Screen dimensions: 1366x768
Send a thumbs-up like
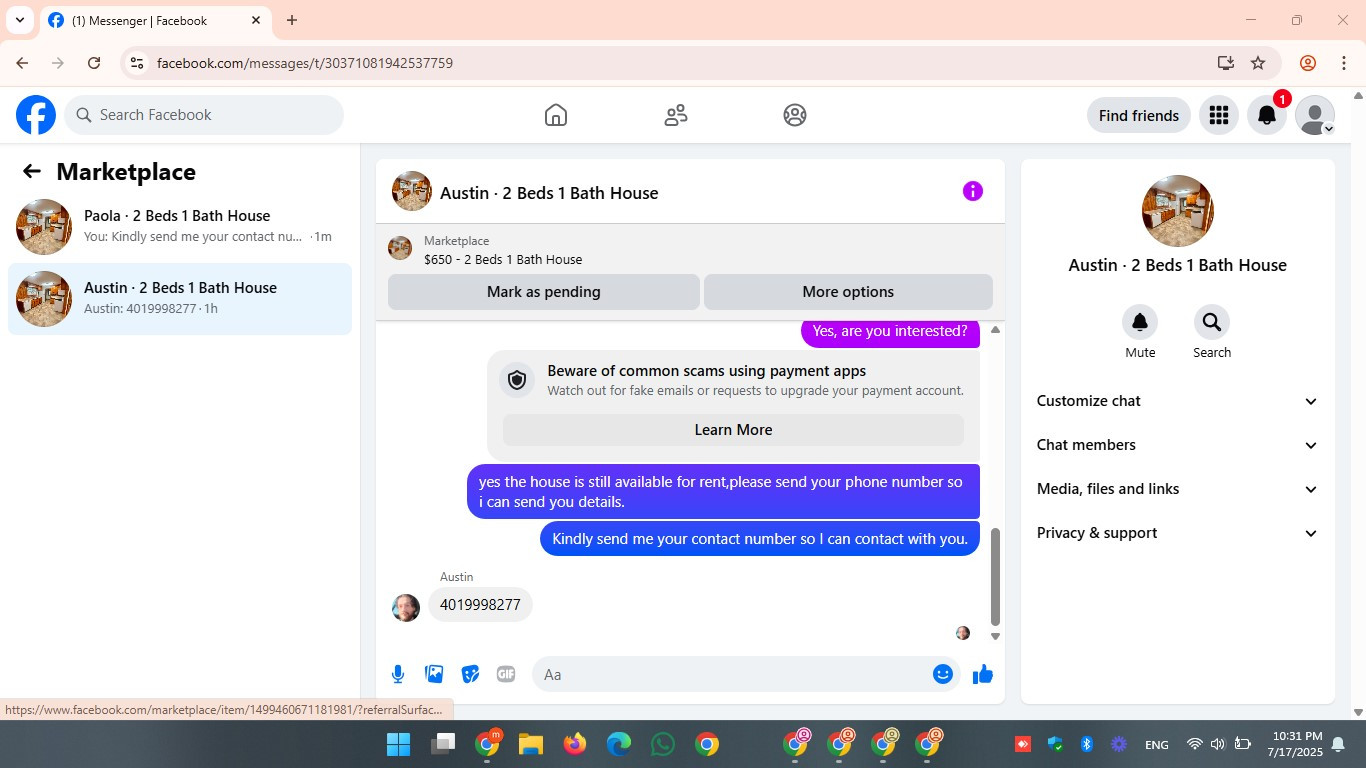983,674
